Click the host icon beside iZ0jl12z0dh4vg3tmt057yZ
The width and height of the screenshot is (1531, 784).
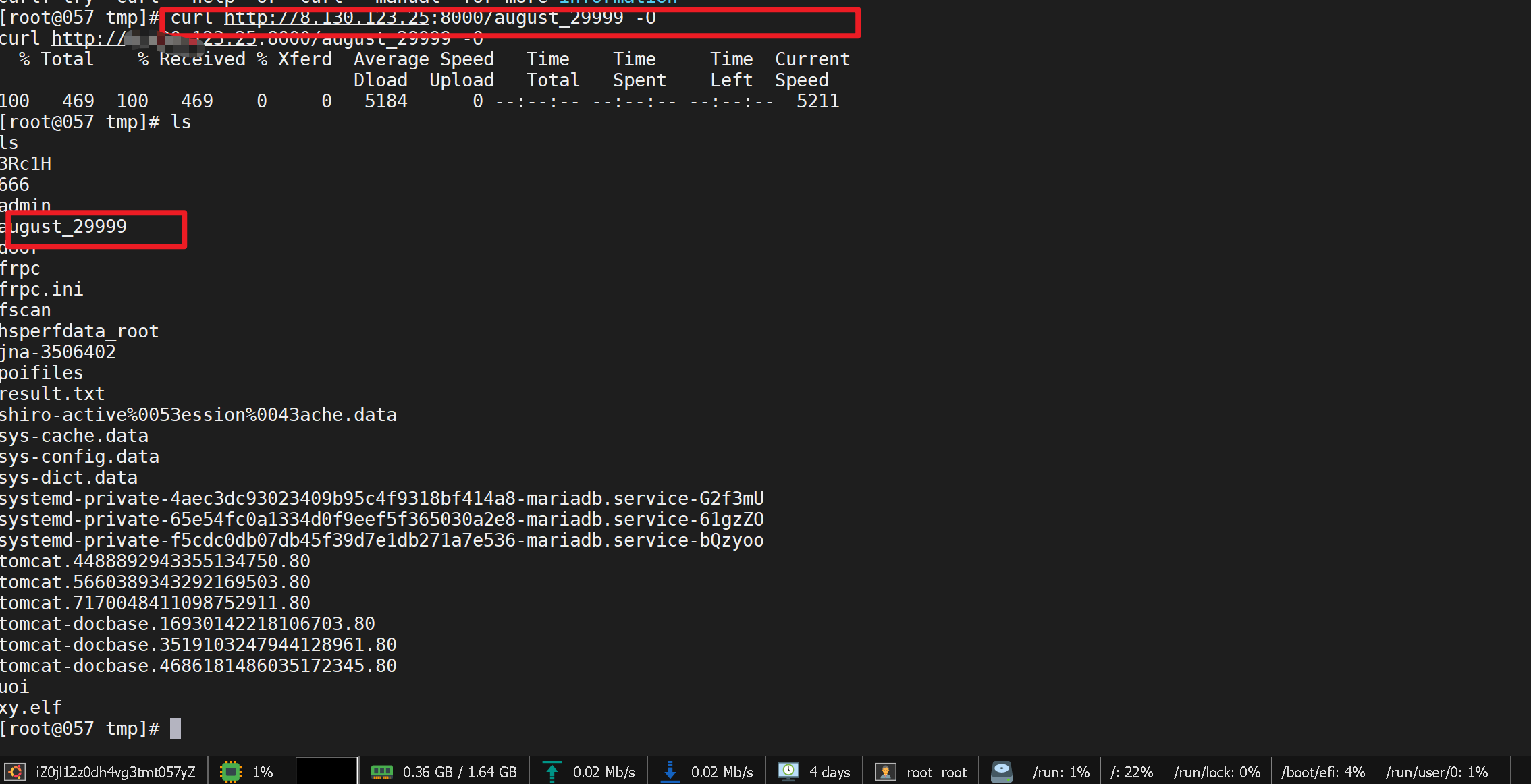(x=15, y=772)
